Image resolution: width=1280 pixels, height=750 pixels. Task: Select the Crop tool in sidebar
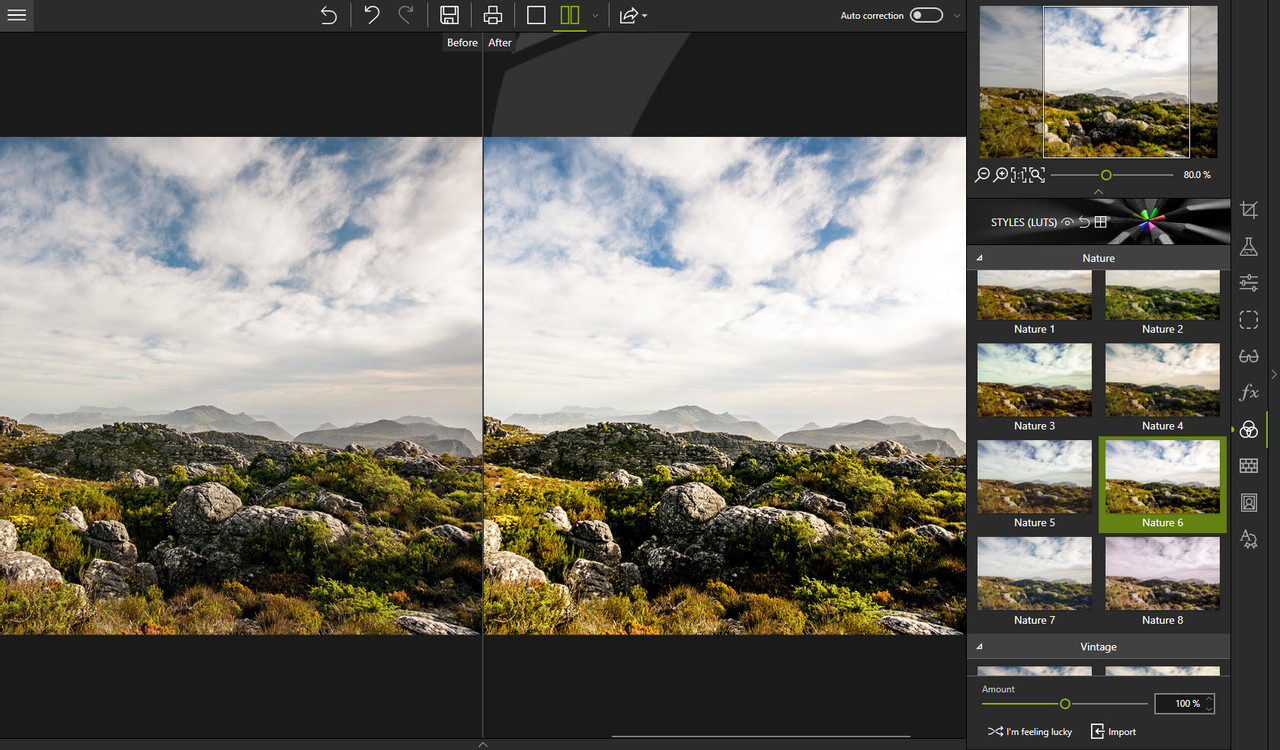click(1248, 209)
